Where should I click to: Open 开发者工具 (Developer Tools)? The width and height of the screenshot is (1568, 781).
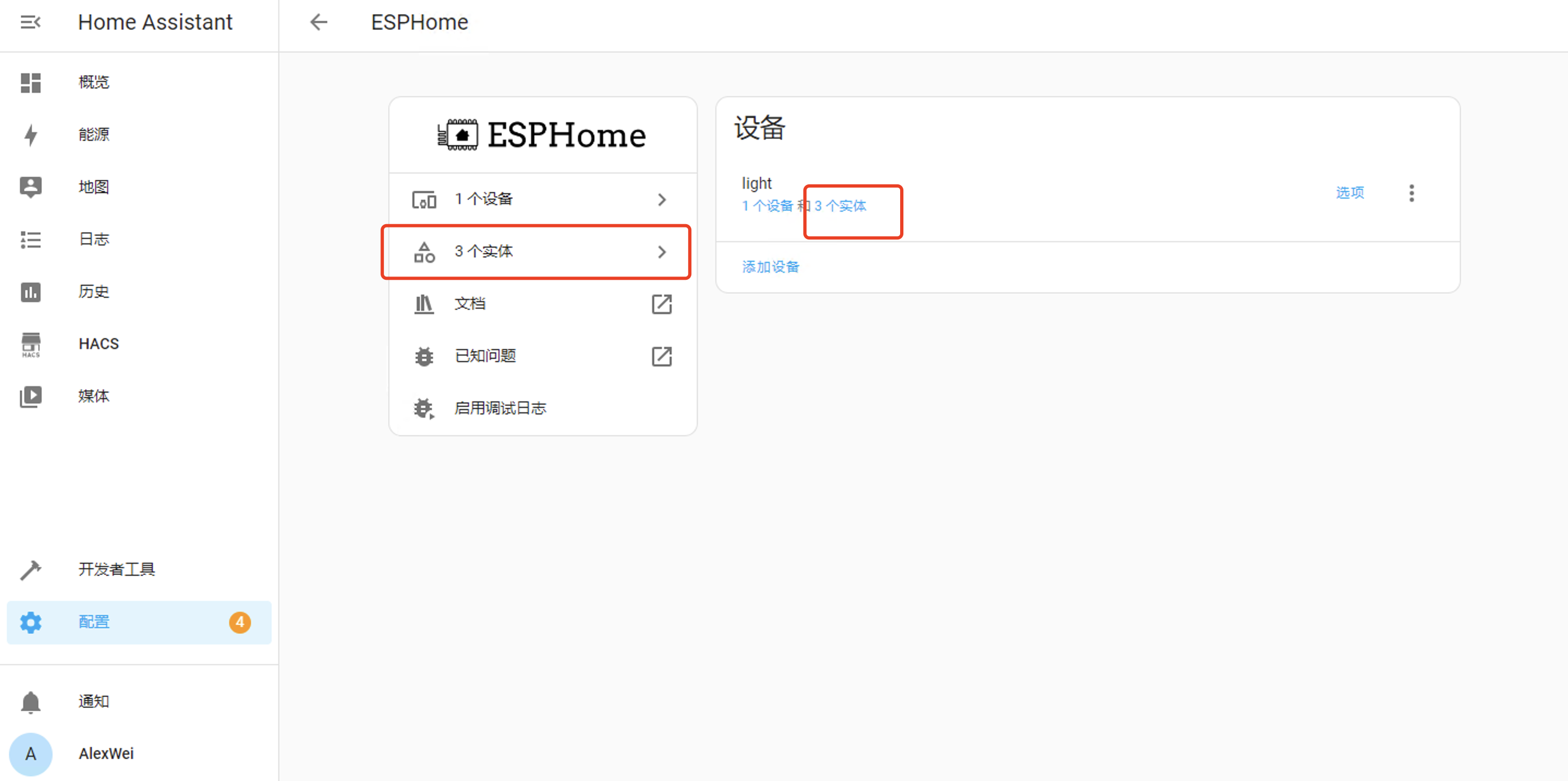[116, 570]
